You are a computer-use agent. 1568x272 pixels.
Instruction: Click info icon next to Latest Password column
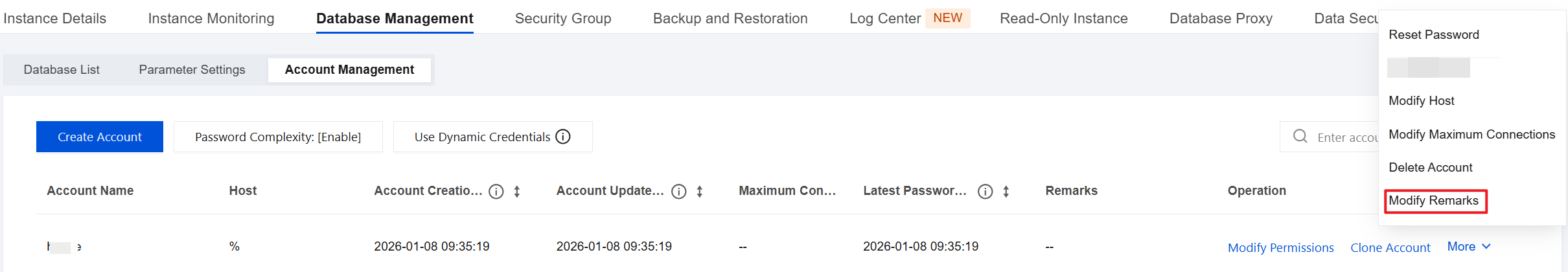[986, 192]
